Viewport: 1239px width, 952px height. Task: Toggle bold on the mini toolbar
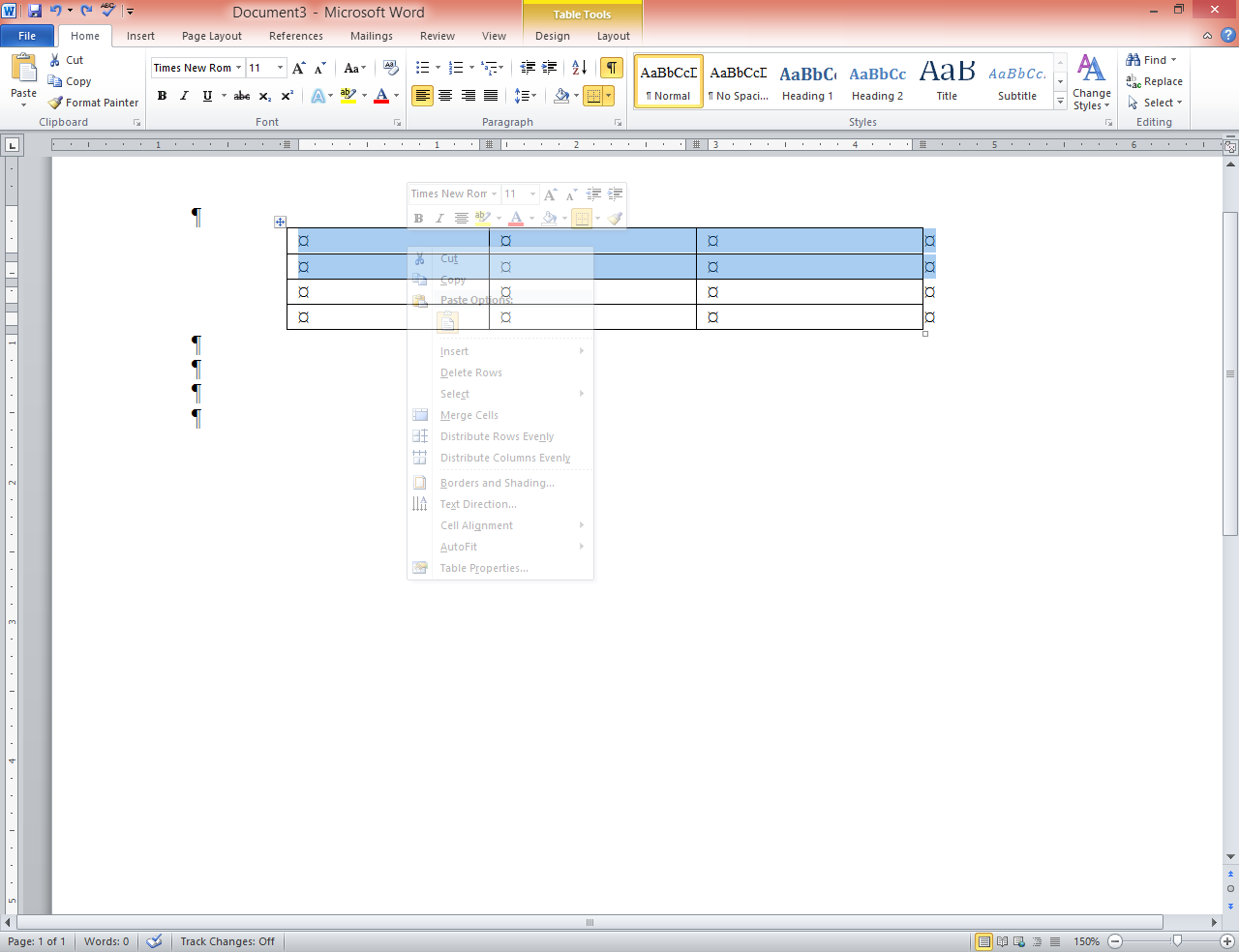click(x=417, y=218)
